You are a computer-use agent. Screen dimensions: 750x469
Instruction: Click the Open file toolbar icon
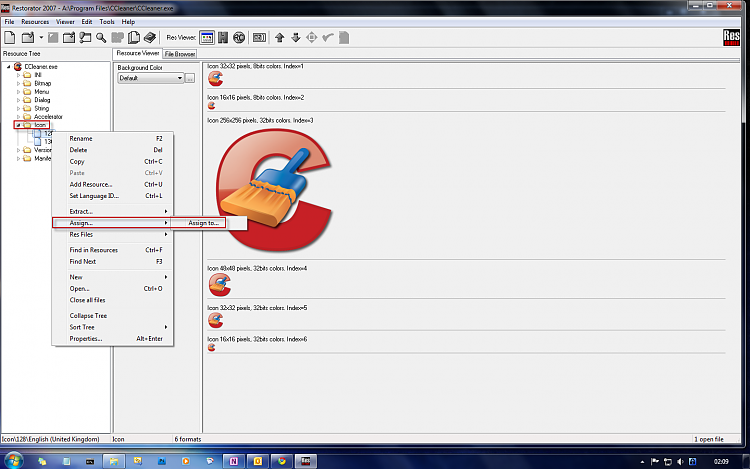[x=28, y=37]
